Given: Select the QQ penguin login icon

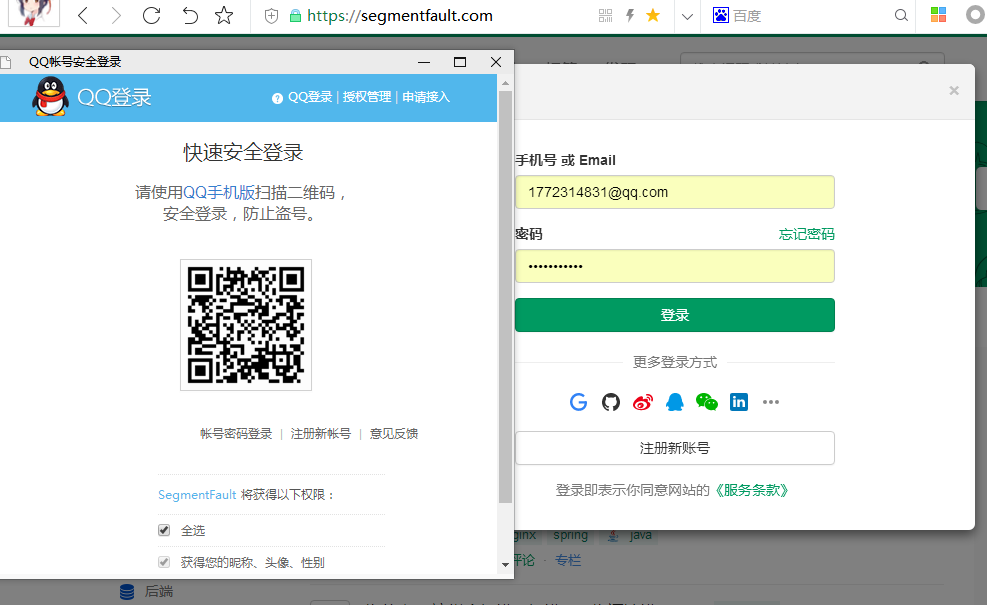Looking at the screenshot, I should pos(675,402).
